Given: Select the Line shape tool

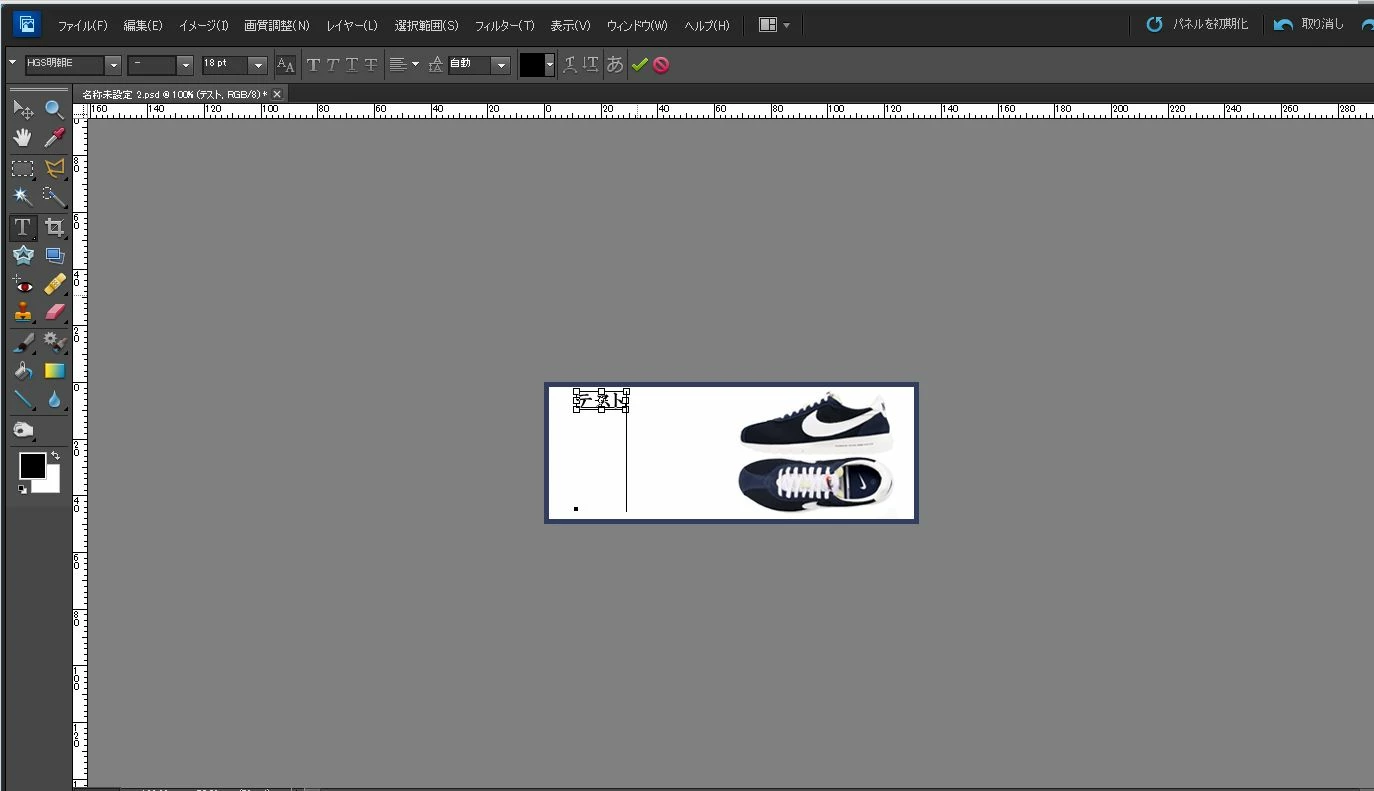Looking at the screenshot, I should (23, 400).
